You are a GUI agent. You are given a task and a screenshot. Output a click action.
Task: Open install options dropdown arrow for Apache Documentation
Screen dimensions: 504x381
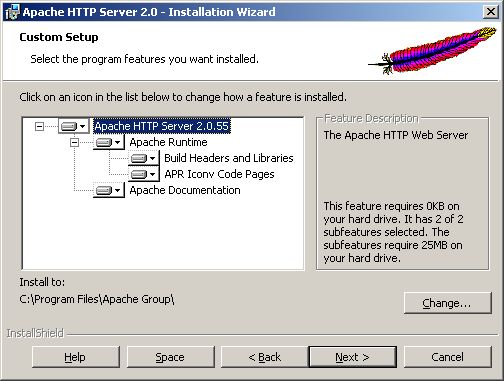click(x=117, y=191)
